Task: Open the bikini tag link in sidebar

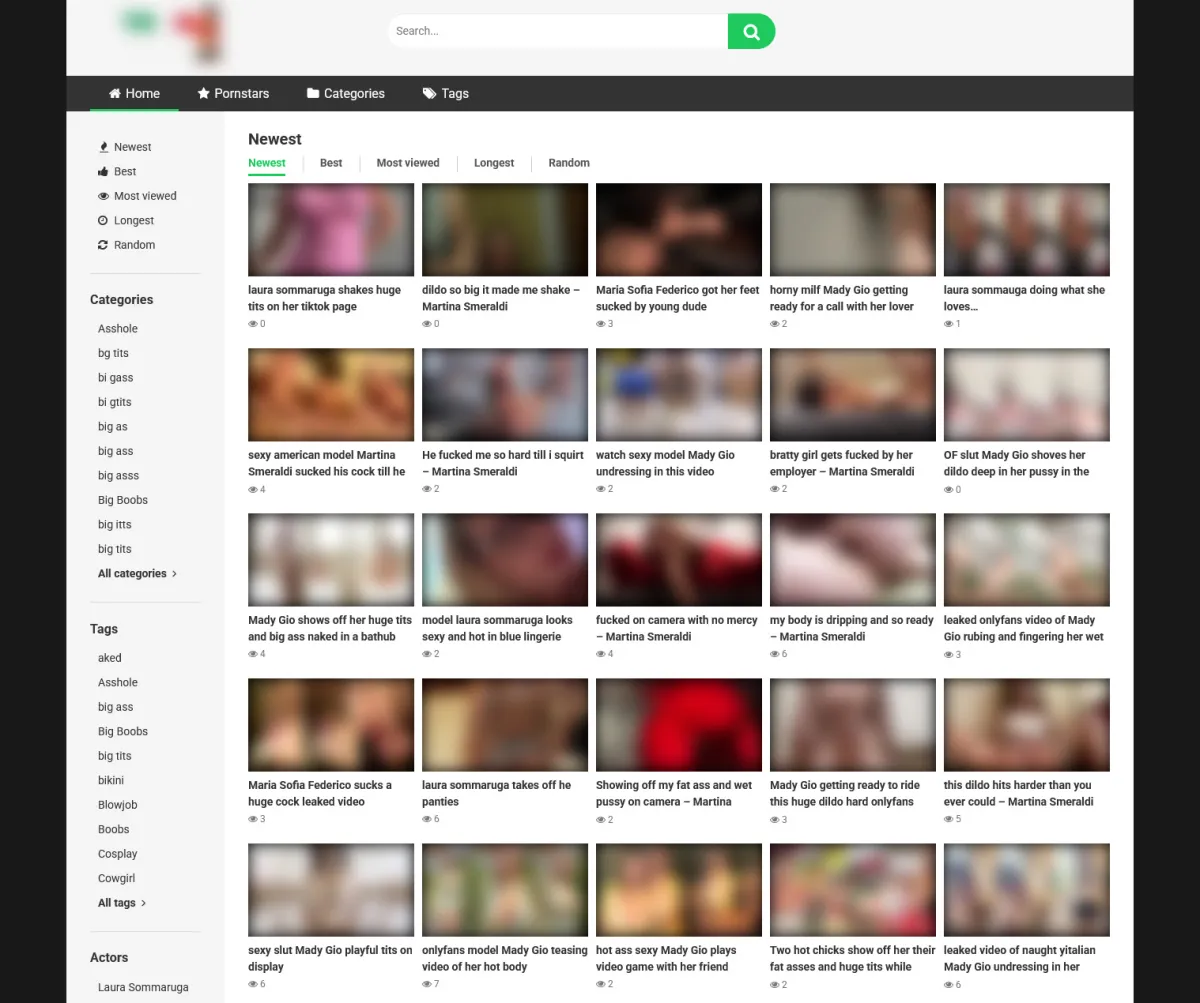Action: (111, 780)
